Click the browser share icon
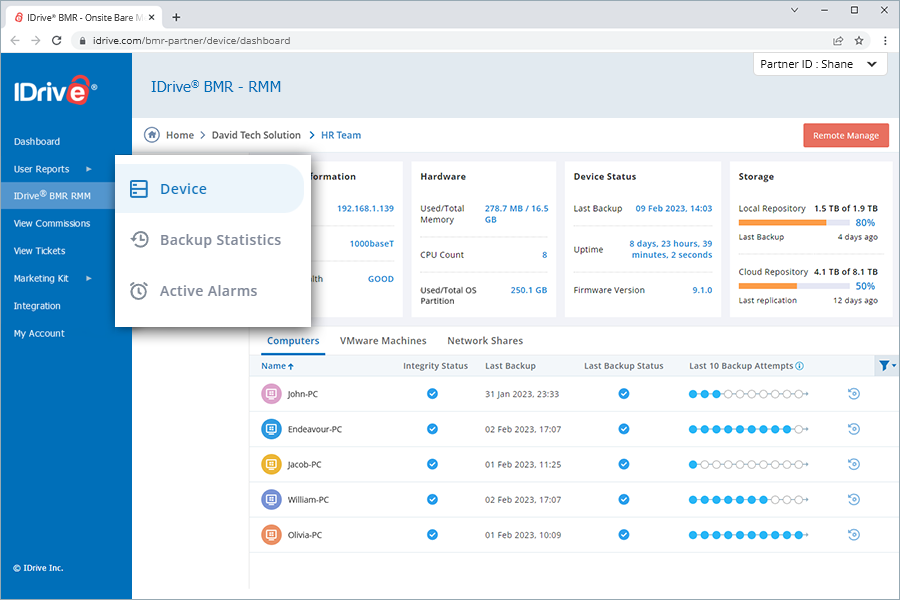The height and width of the screenshot is (600, 900). [x=838, y=40]
